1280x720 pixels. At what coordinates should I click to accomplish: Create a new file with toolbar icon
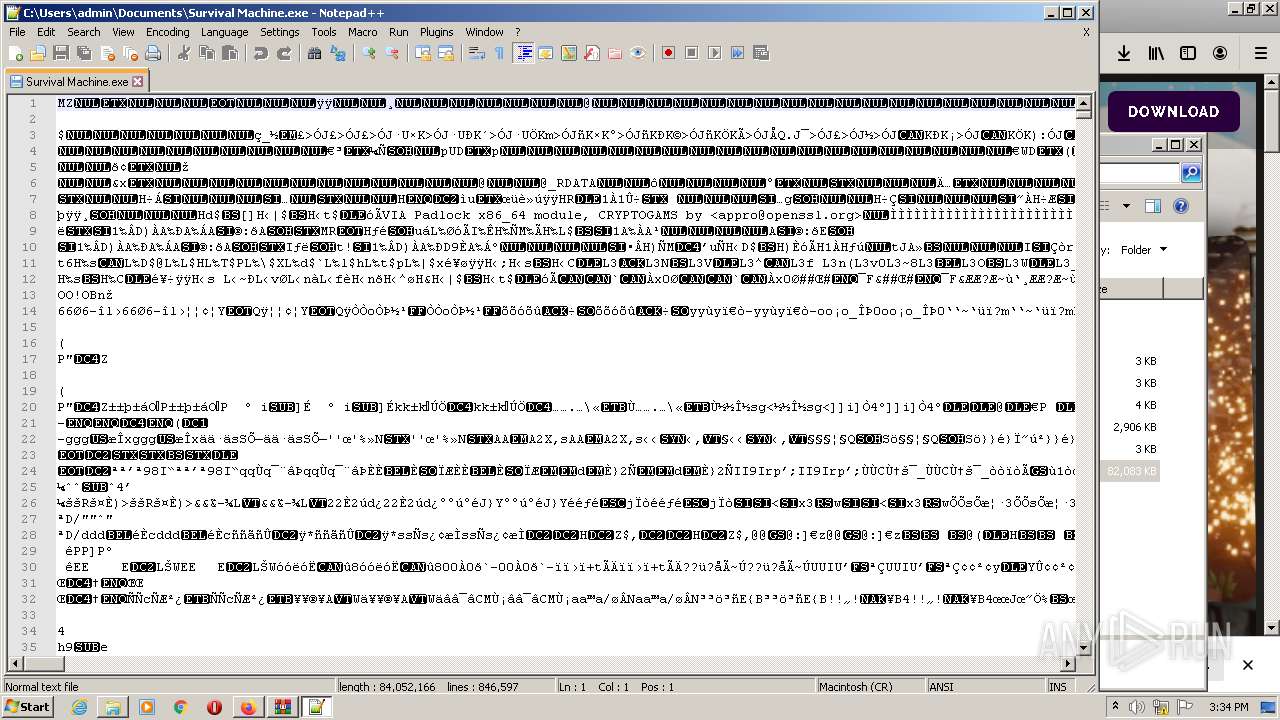pyautogui.click(x=15, y=53)
